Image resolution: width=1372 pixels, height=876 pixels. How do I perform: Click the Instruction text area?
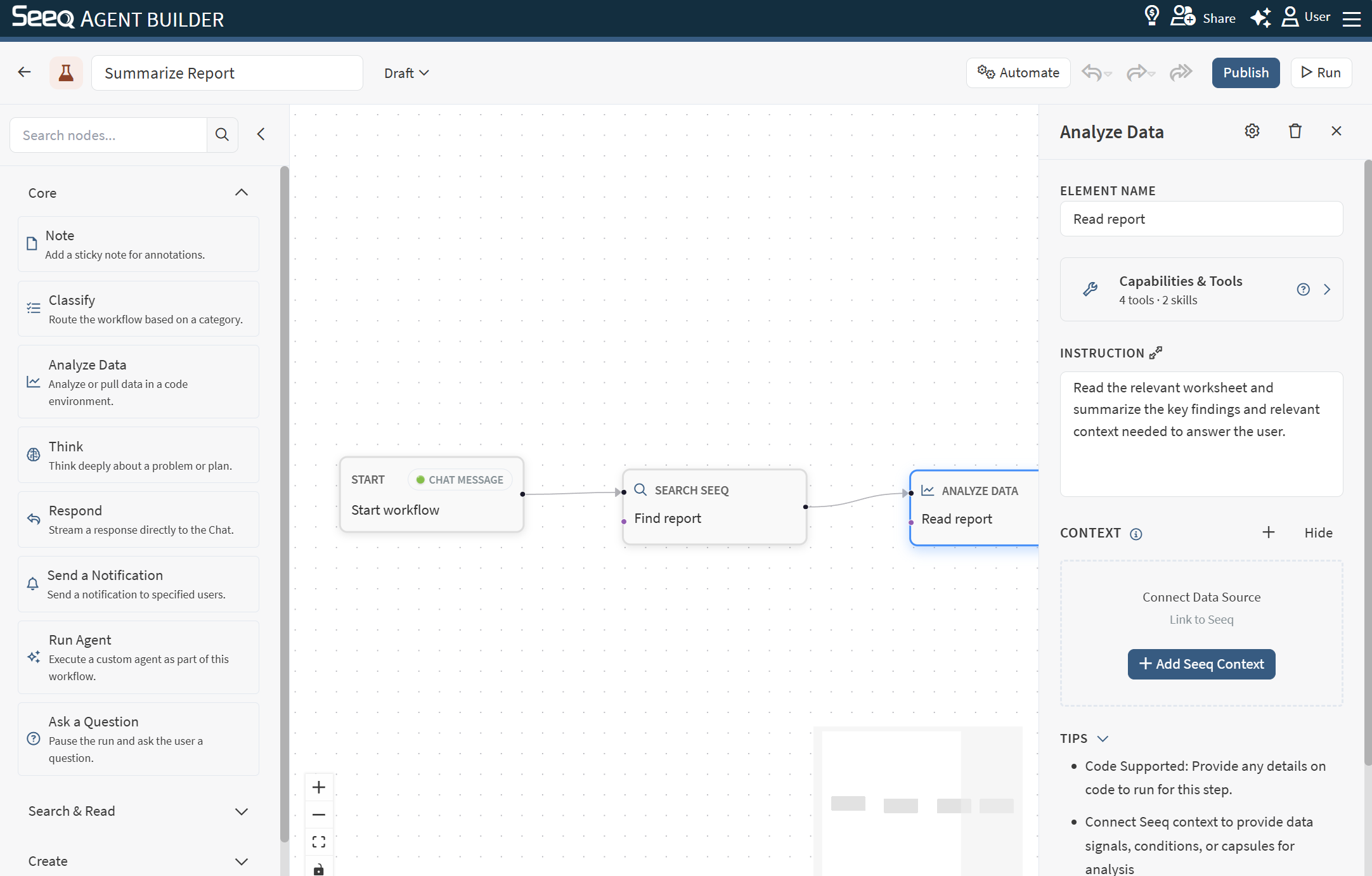coord(1201,434)
